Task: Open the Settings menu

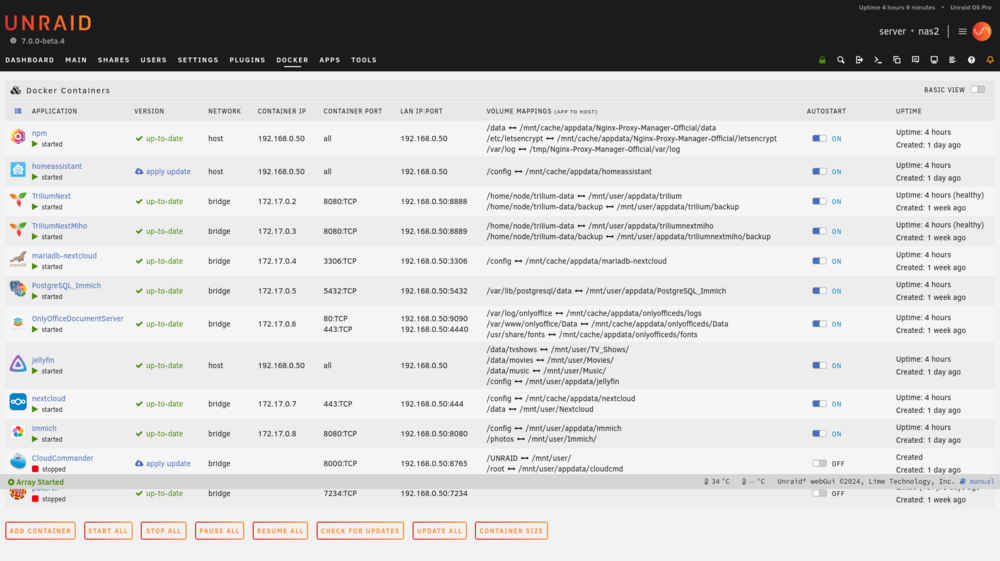Action: point(198,60)
